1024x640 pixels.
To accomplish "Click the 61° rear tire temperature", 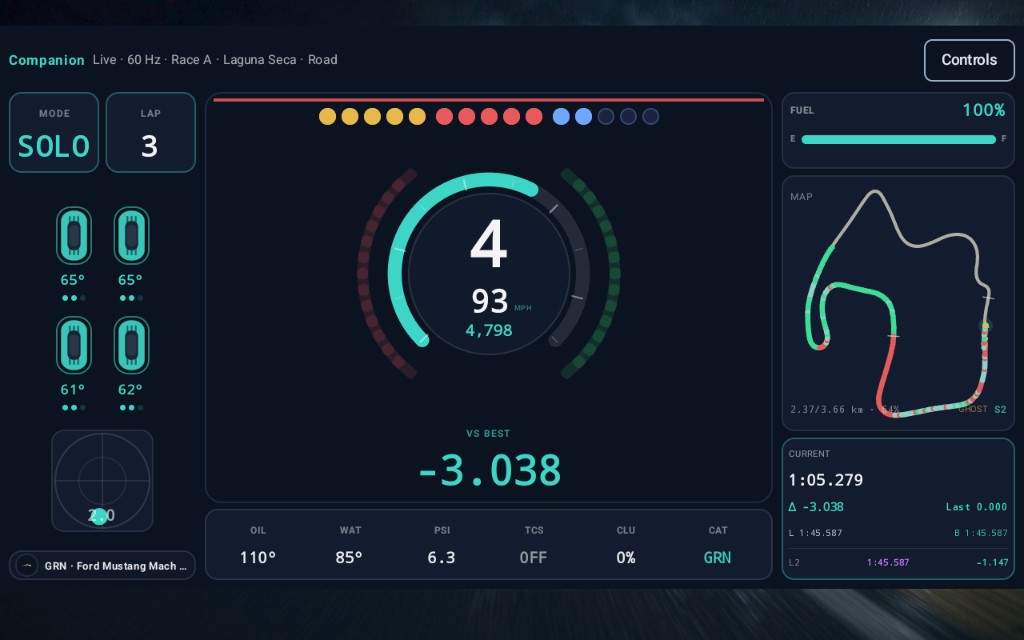I will tap(72, 390).
